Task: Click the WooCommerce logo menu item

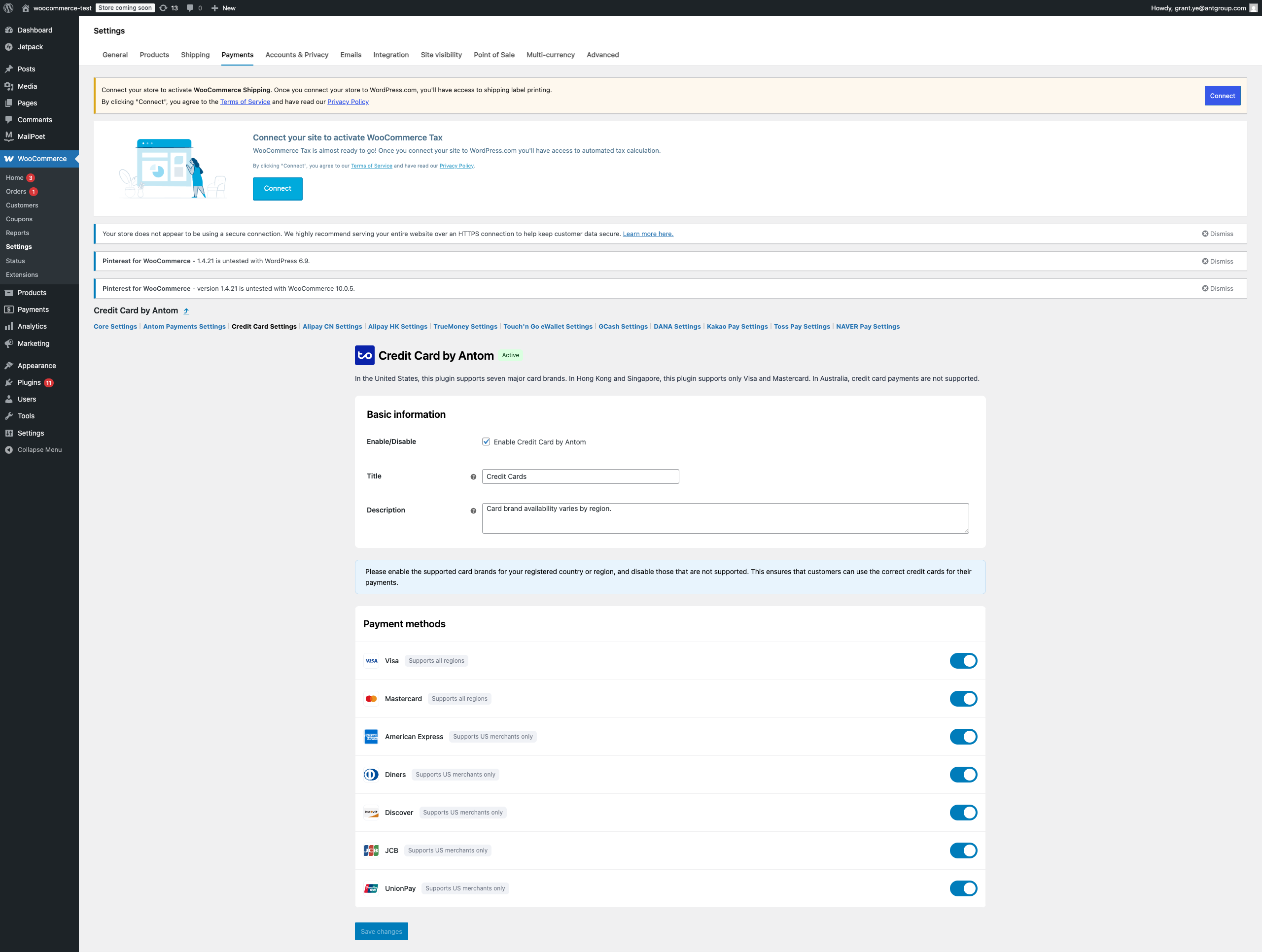Action: pyautogui.click(x=9, y=159)
